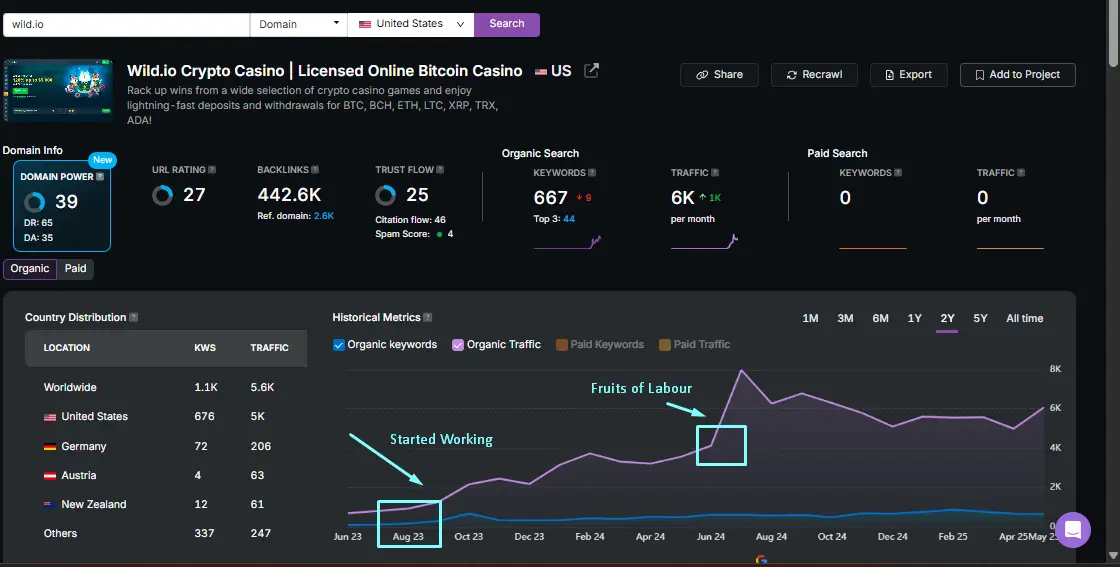Enable Paid Traffic checkbox
This screenshot has height=567, width=1120.
coord(665,345)
